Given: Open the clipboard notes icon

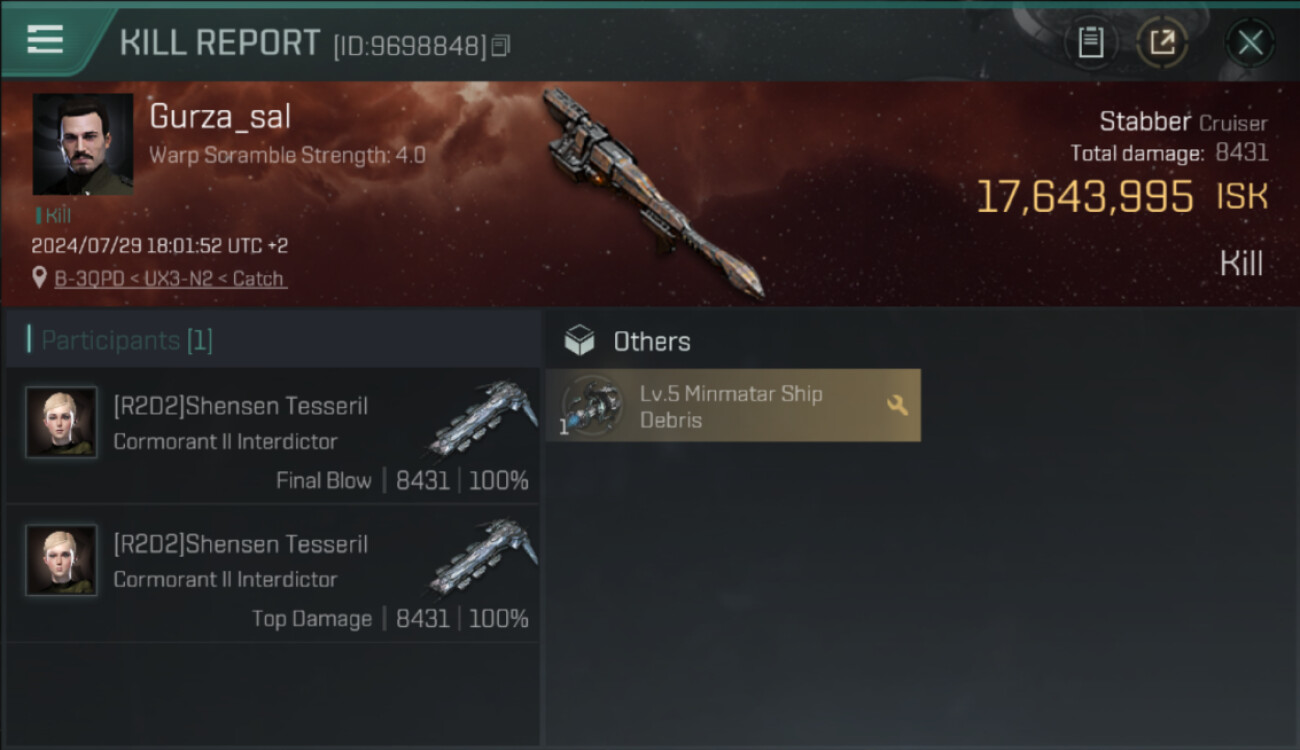Looking at the screenshot, I should (x=1090, y=42).
